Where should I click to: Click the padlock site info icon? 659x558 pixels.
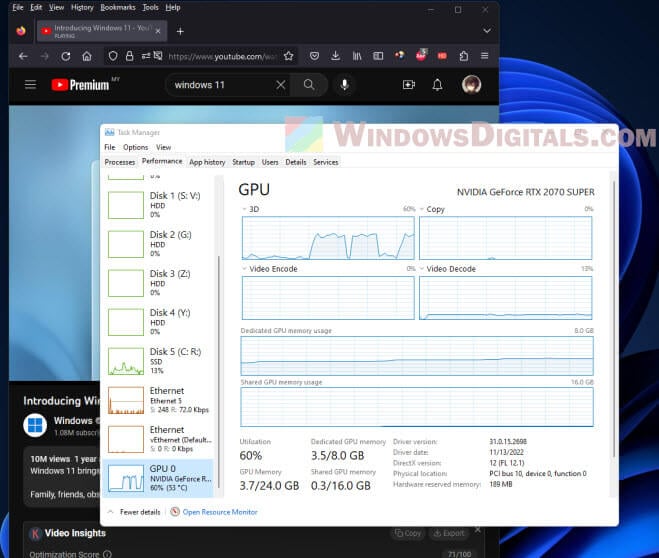129,56
